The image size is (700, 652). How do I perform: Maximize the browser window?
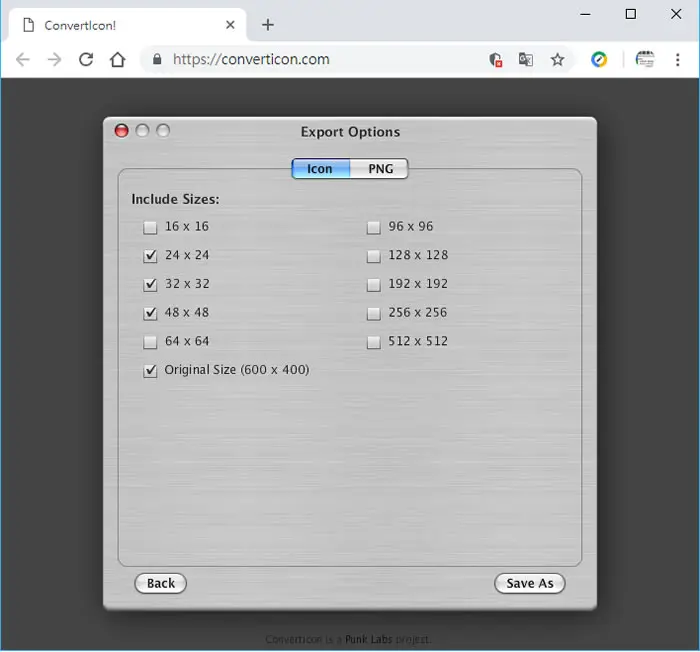coord(630,14)
